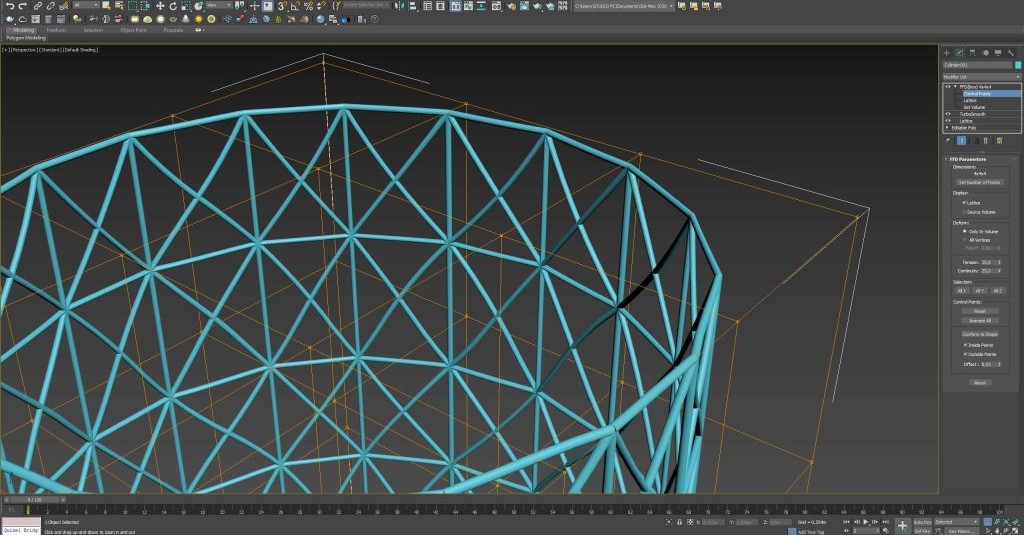Open the Hierarchy tab icon

(972, 53)
